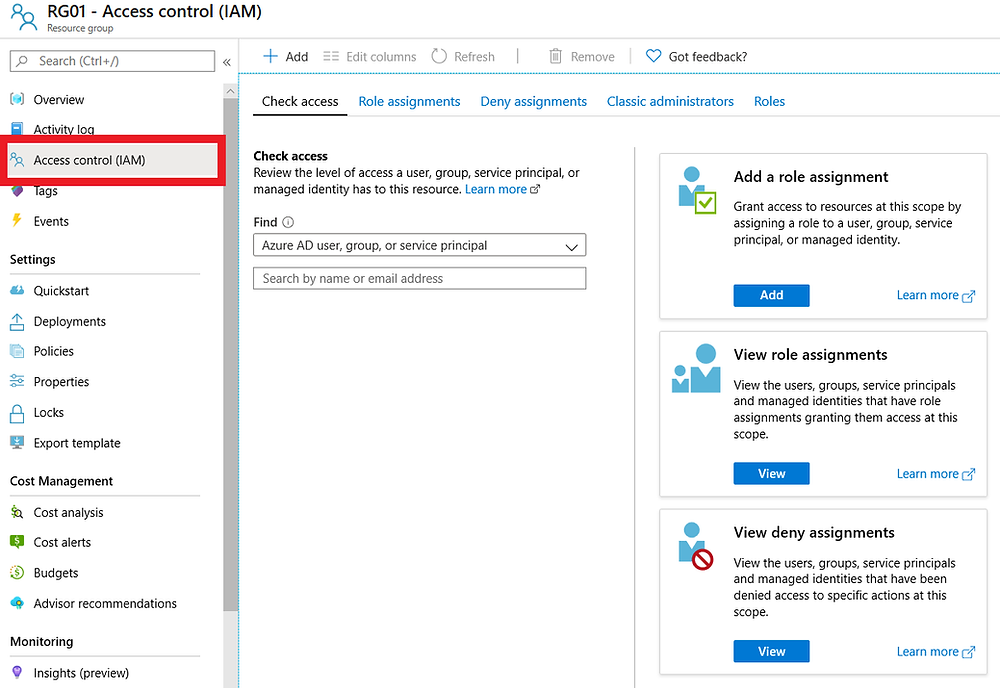Click the Edit columns icon

point(330,56)
